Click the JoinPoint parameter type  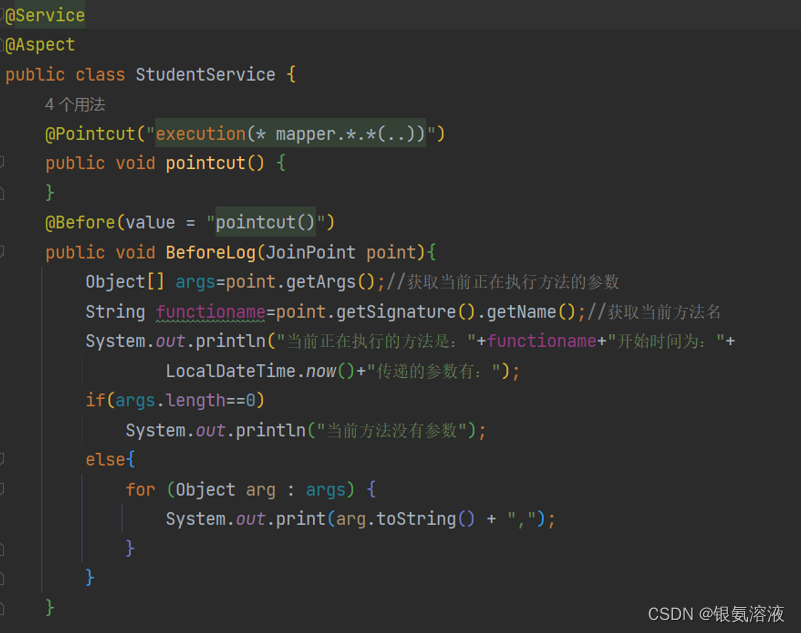(311, 252)
